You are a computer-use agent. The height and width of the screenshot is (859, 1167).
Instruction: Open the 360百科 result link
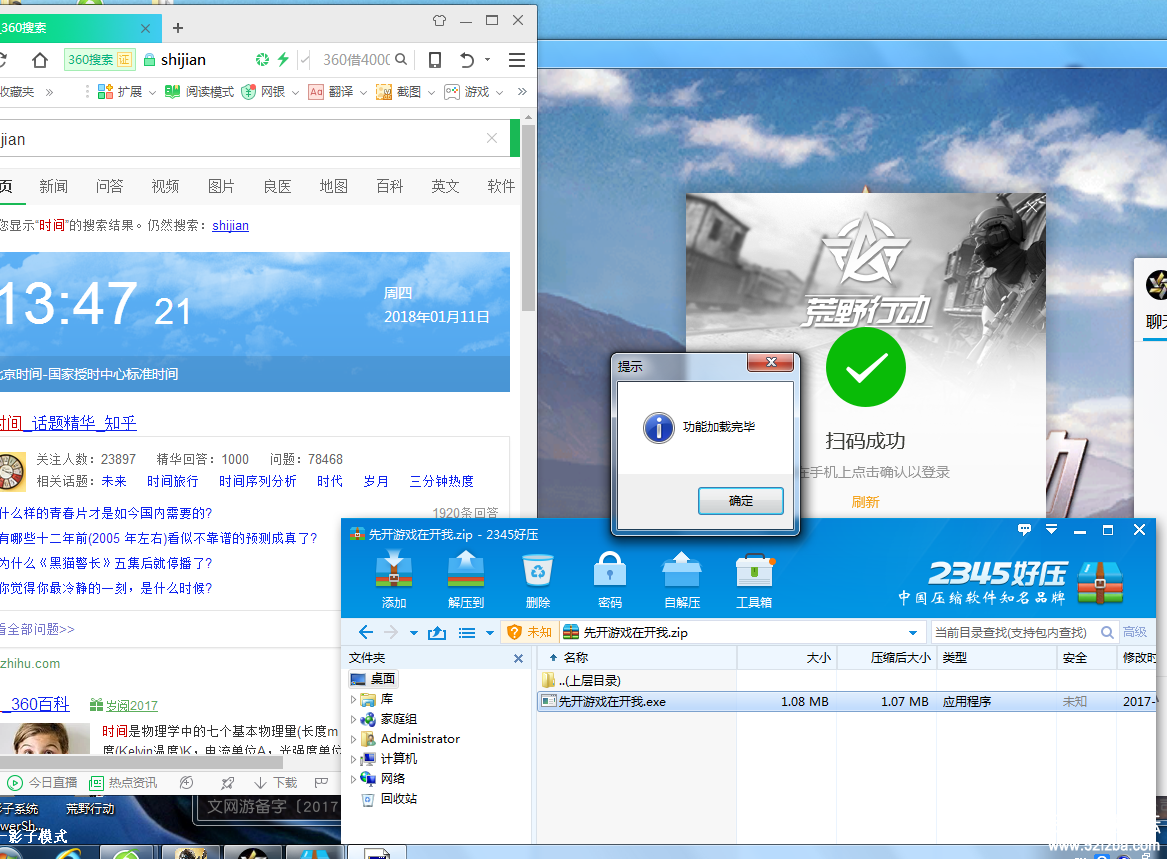[37, 704]
